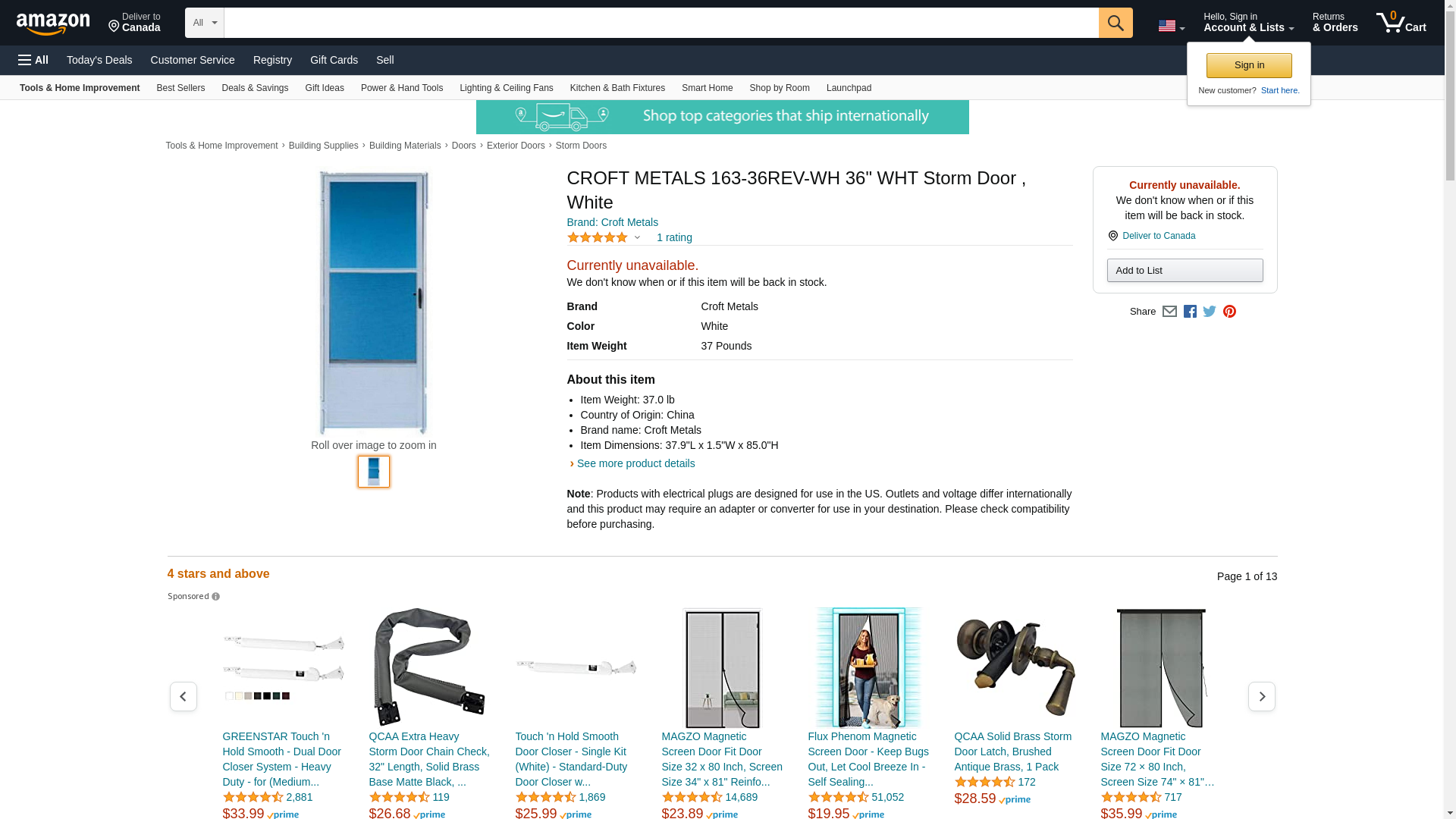Share product on Facebook icon

(1190, 312)
